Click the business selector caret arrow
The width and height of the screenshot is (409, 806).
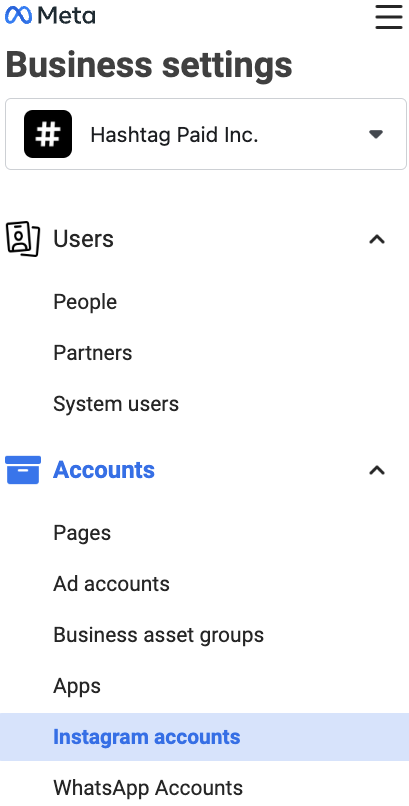click(x=376, y=134)
